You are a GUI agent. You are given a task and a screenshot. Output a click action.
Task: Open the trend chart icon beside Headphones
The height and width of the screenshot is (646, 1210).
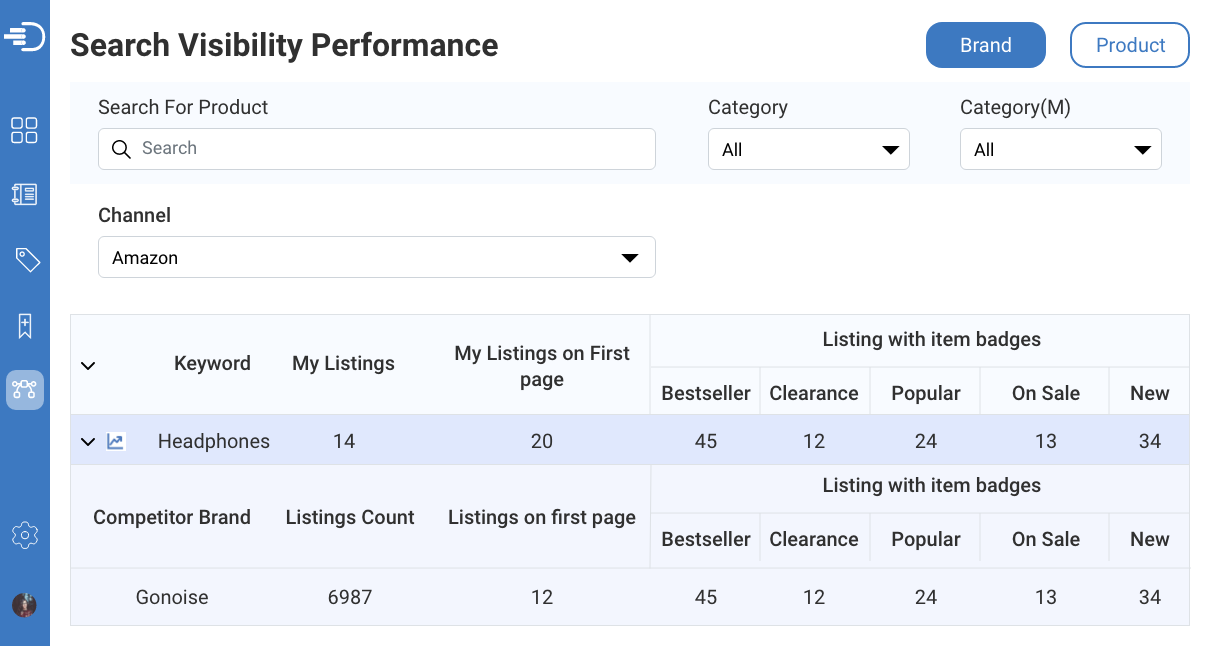(x=115, y=441)
